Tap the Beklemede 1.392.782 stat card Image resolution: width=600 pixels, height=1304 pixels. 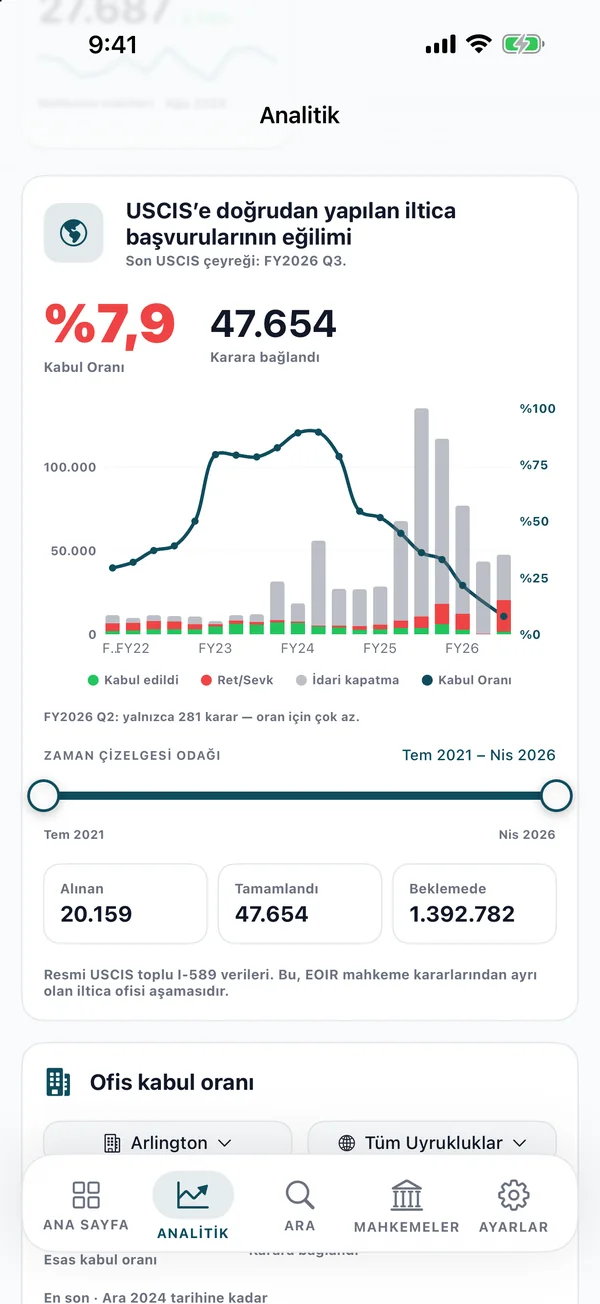(474, 904)
